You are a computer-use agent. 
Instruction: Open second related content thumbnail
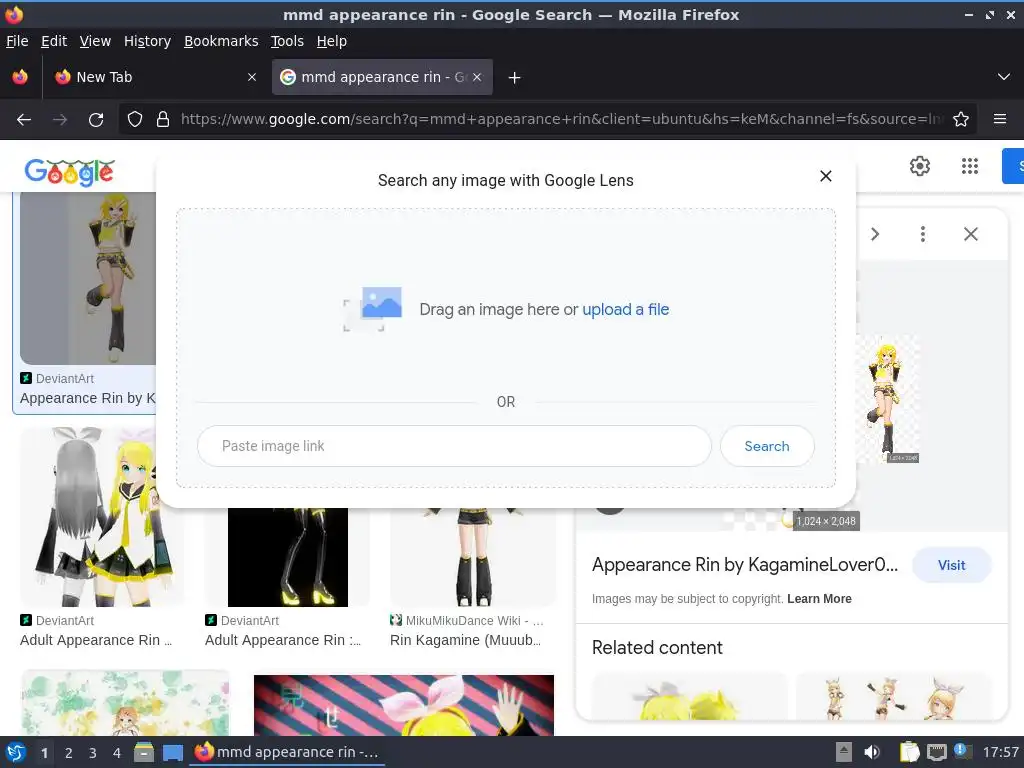pyautogui.click(x=894, y=697)
